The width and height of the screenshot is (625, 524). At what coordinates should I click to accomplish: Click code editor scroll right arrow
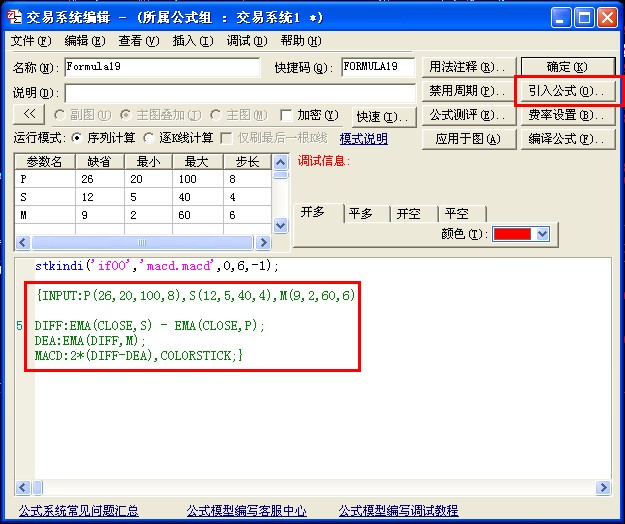pos(603,487)
